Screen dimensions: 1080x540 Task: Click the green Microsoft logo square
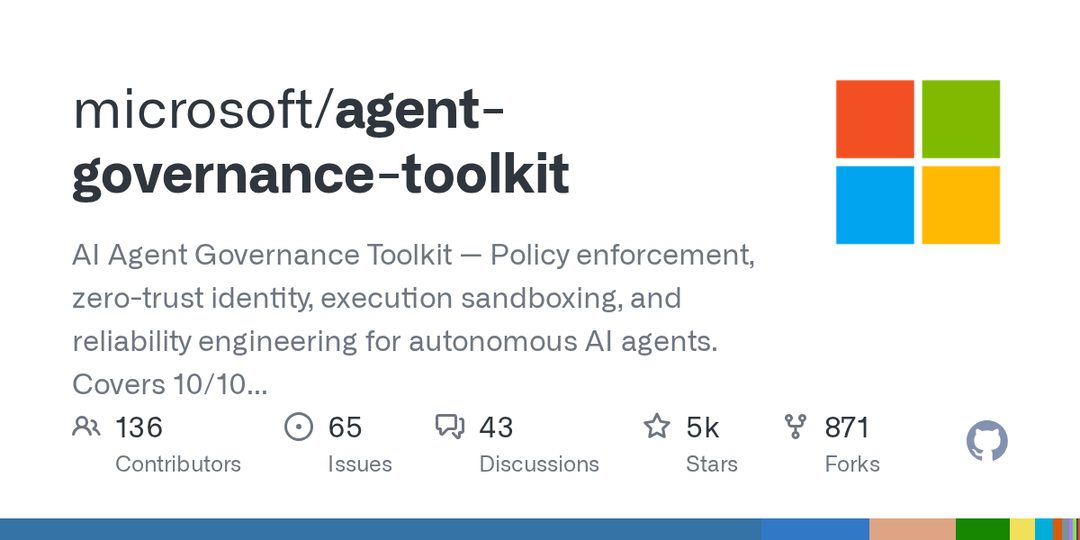tap(961, 119)
